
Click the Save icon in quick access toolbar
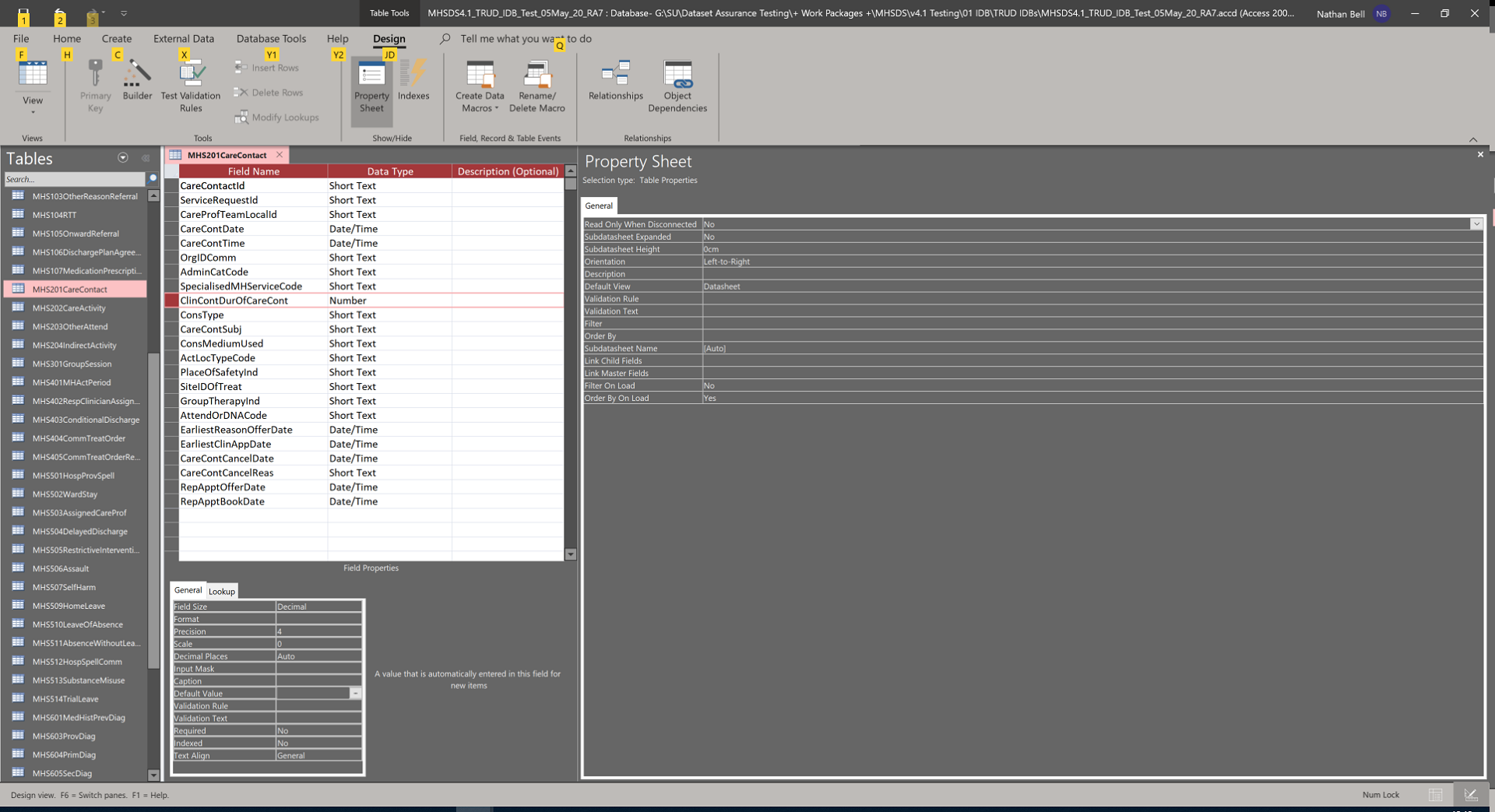click(23, 14)
